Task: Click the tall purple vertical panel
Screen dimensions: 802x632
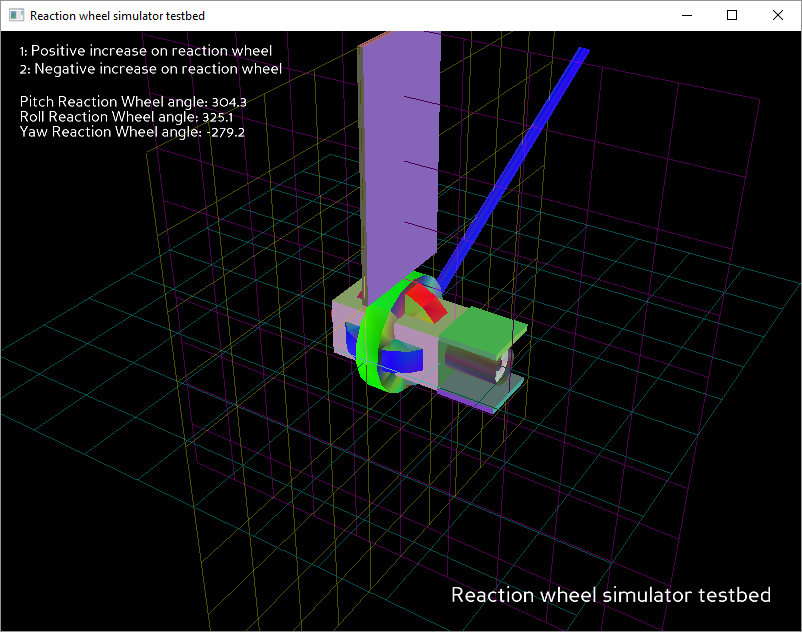Action: point(400,150)
